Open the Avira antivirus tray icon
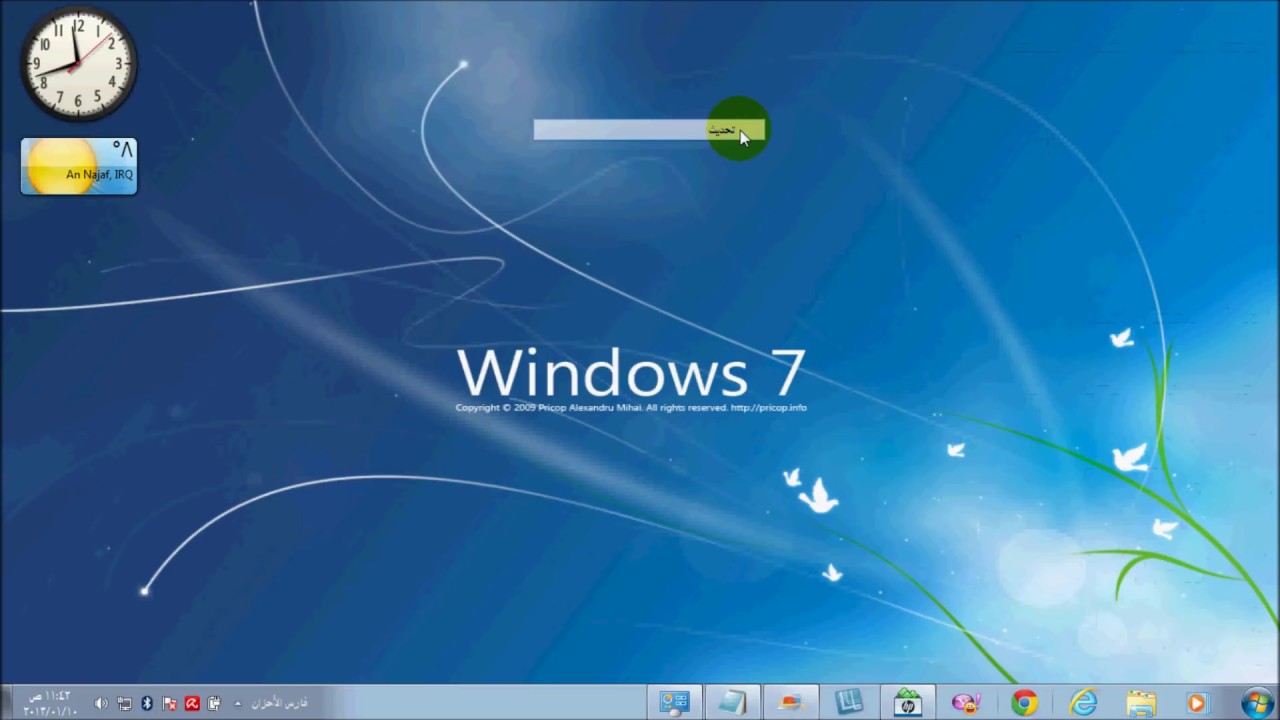The height and width of the screenshot is (720, 1280). click(x=192, y=704)
